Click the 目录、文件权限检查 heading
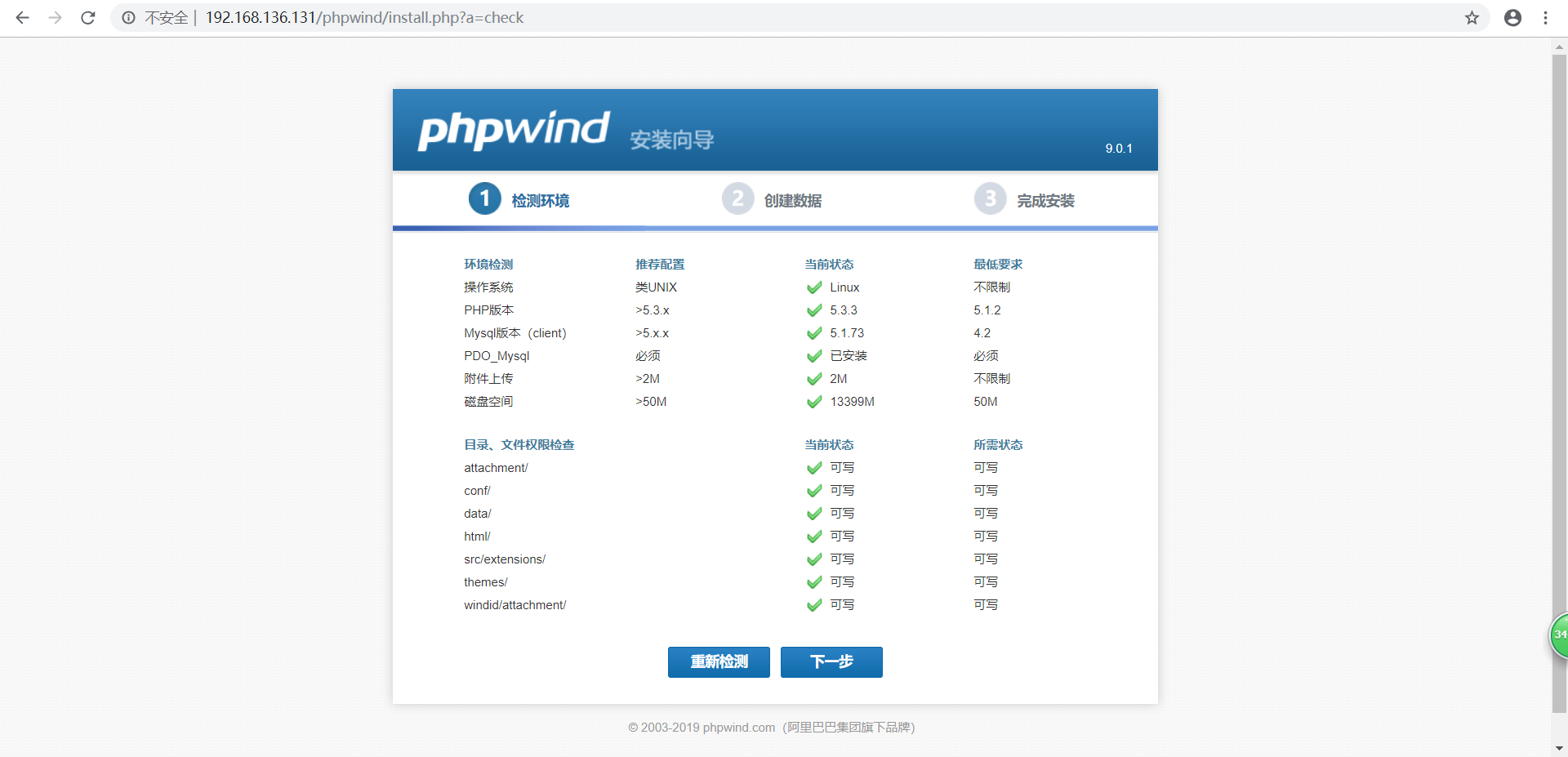This screenshot has width=1568, height=757. point(519,445)
